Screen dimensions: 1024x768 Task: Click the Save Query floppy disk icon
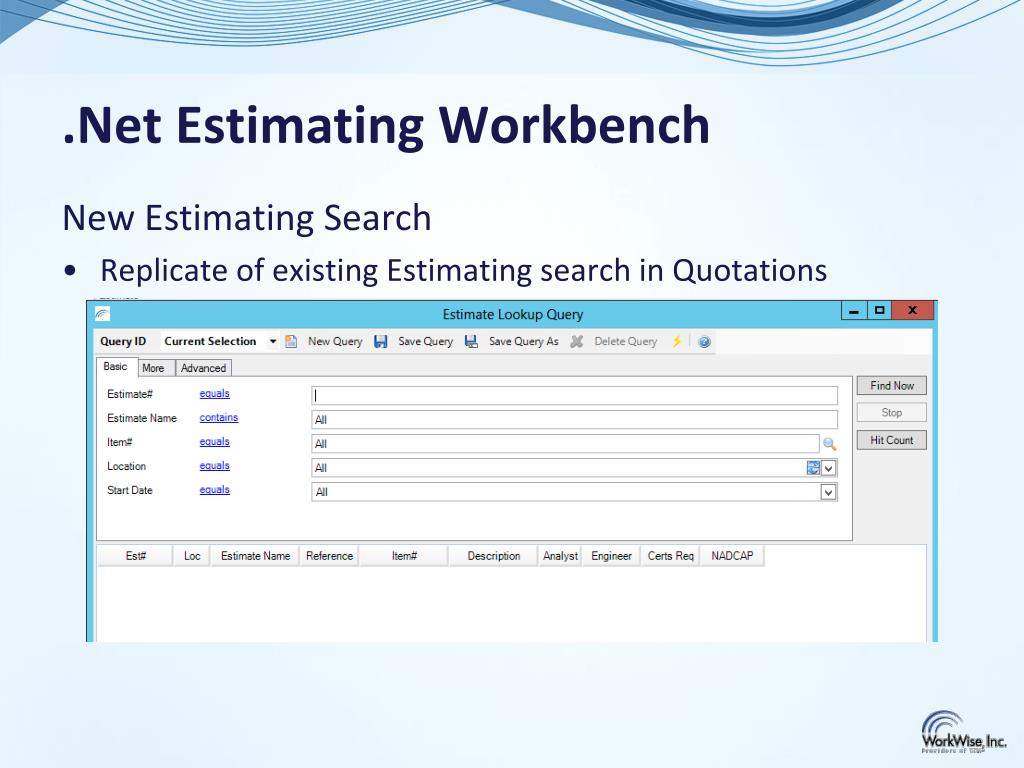[x=381, y=341]
